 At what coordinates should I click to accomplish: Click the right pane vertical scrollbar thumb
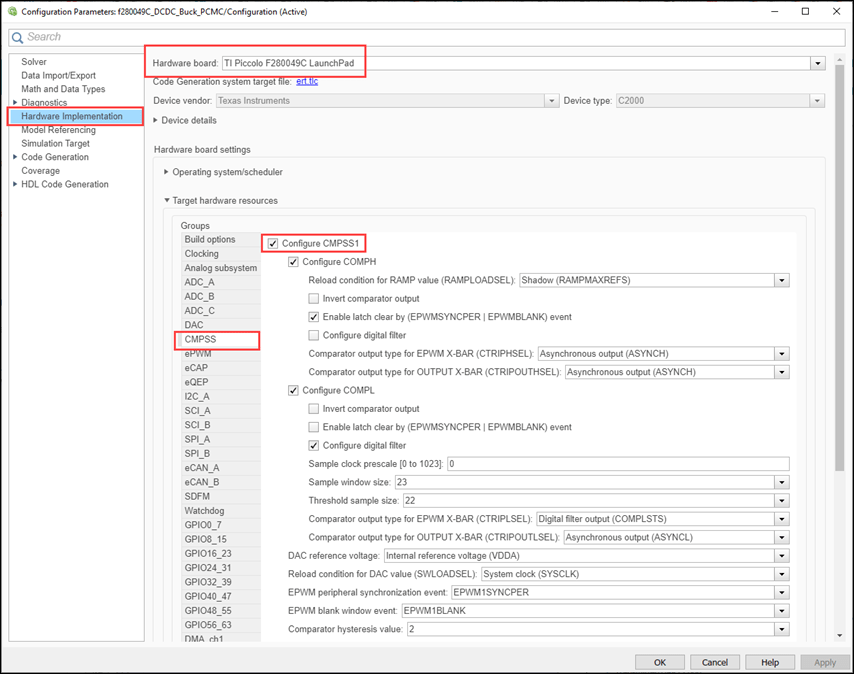click(x=839, y=267)
